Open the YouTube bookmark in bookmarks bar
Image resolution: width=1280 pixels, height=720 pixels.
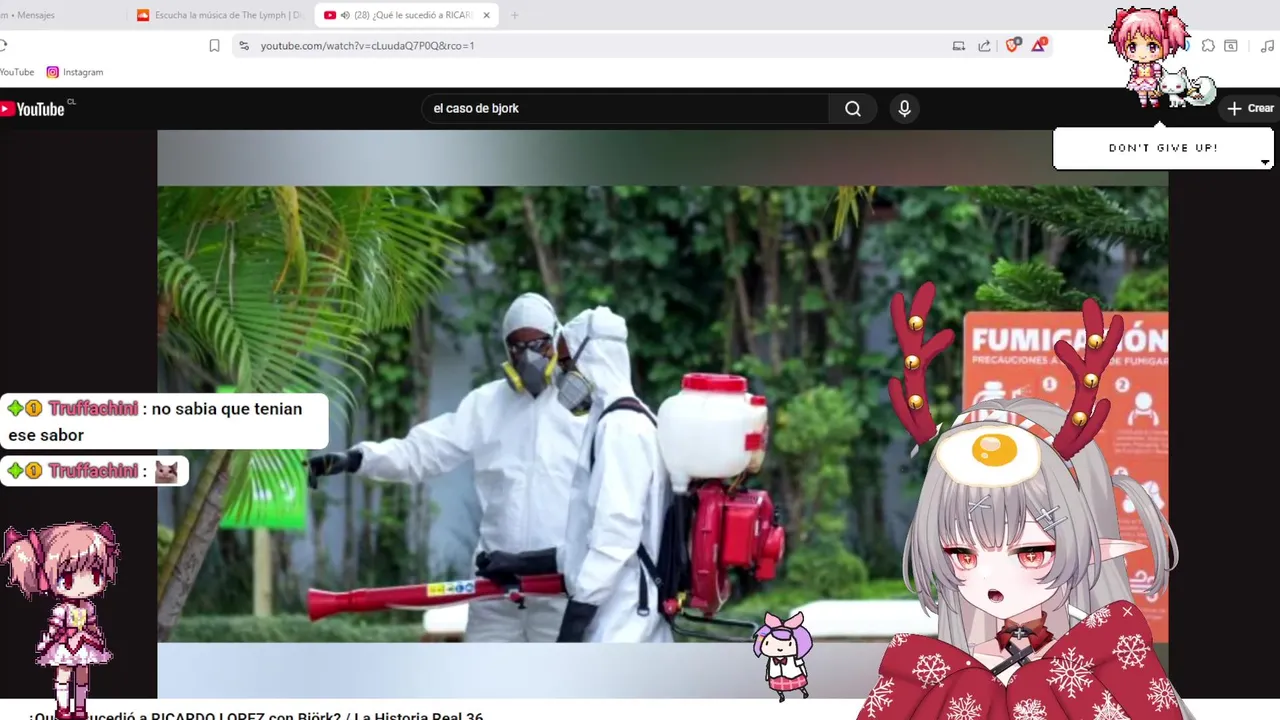15,72
